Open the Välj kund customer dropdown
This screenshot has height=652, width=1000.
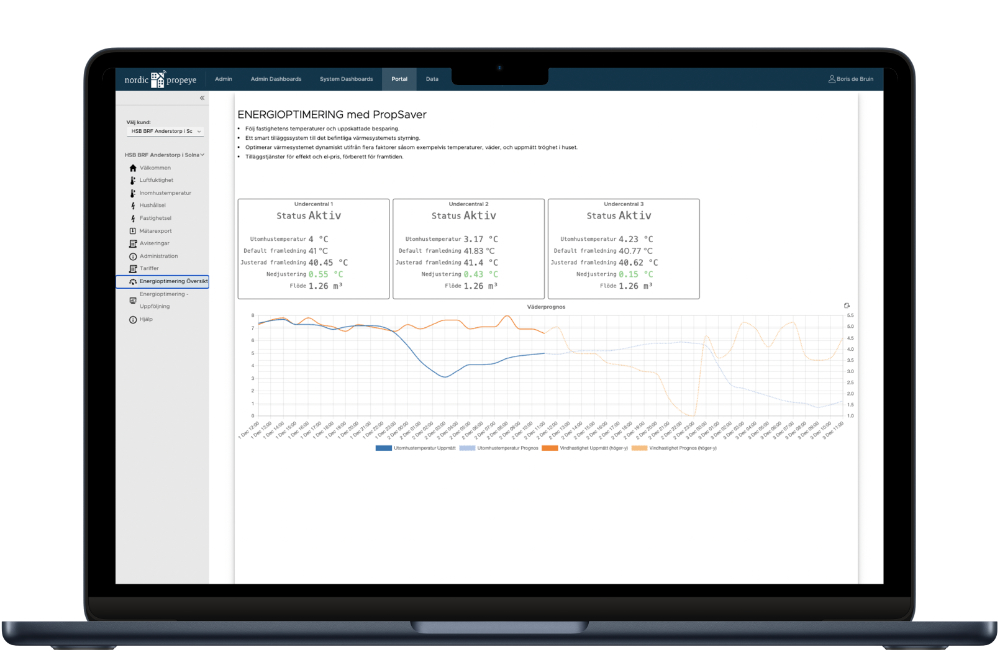165,131
